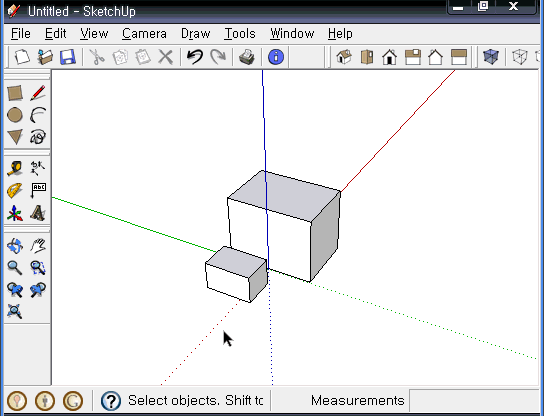The height and width of the screenshot is (416, 544).
Task: Open the Window menu
Action: (x=292, y=34)
